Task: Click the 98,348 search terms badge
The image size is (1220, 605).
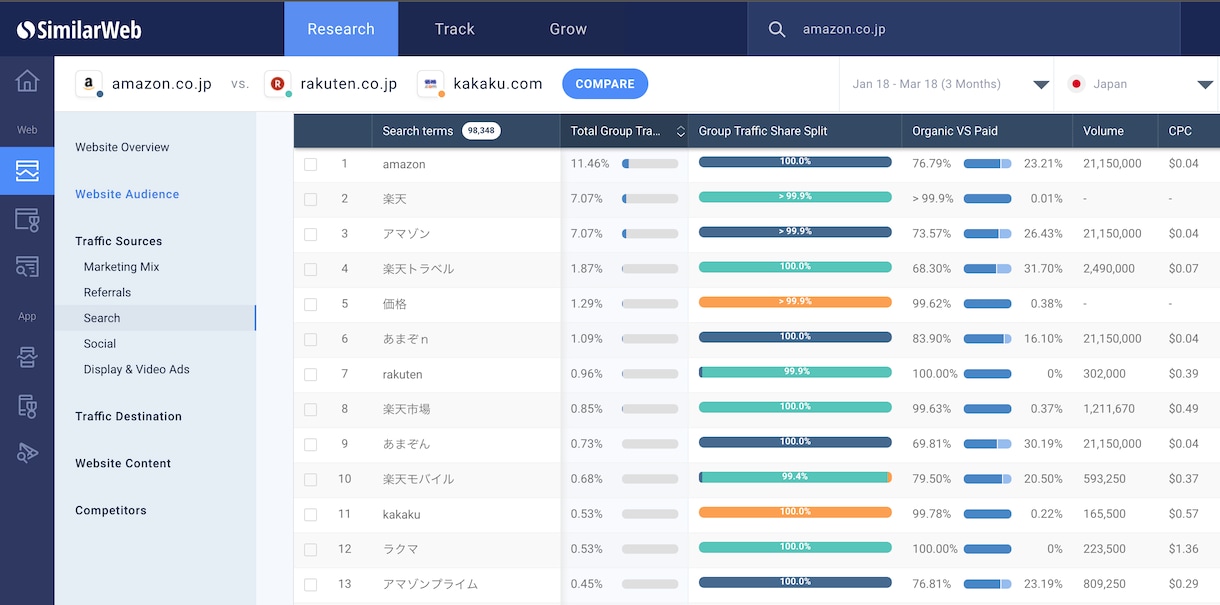Action: pos(481,131)
